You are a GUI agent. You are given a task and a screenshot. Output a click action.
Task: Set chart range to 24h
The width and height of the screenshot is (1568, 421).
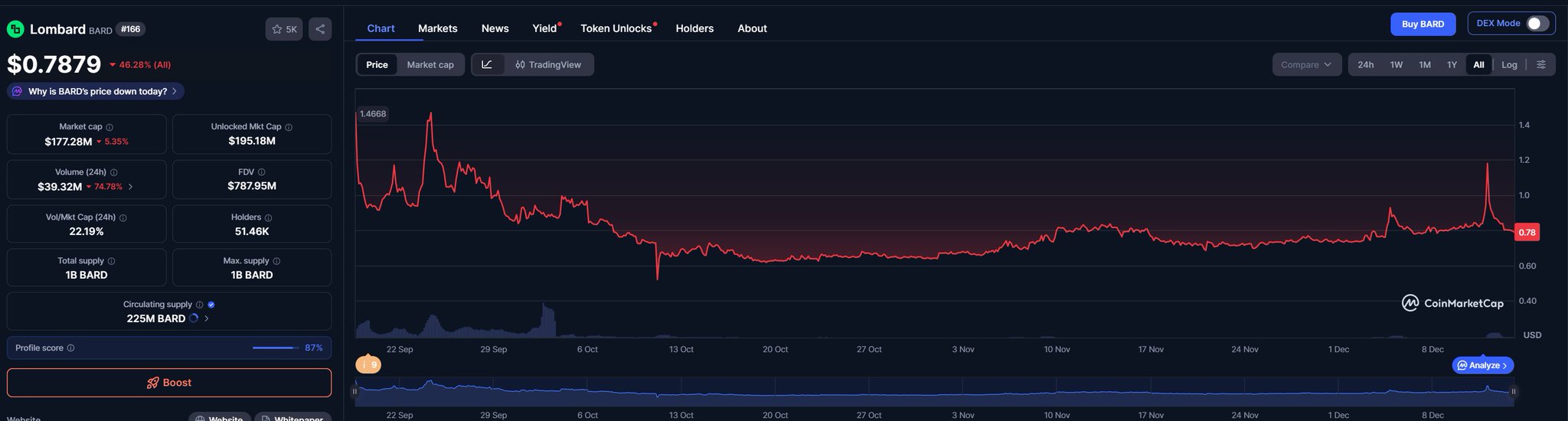point(1365,64)
